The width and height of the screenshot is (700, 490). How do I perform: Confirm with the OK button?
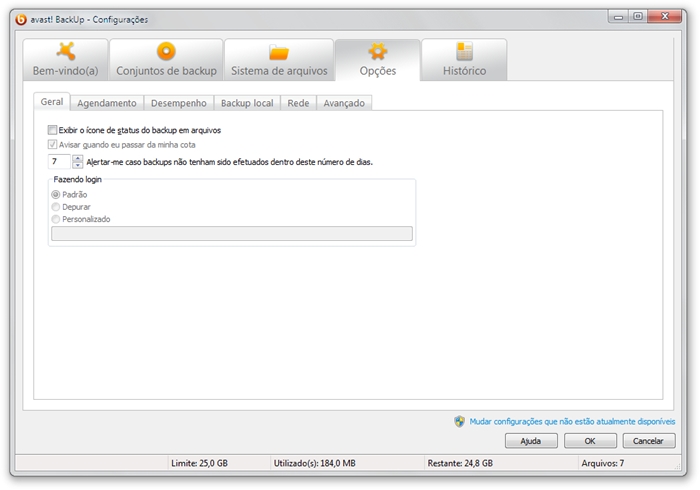[x=590, y=441]
